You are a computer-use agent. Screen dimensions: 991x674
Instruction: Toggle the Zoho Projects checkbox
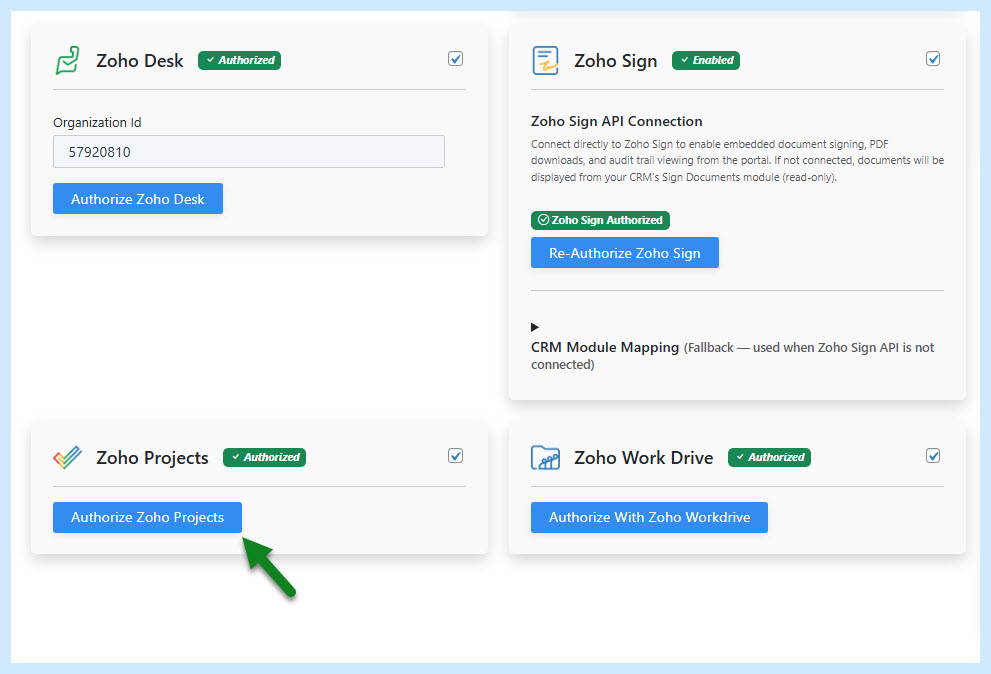(x=455, y=456)
